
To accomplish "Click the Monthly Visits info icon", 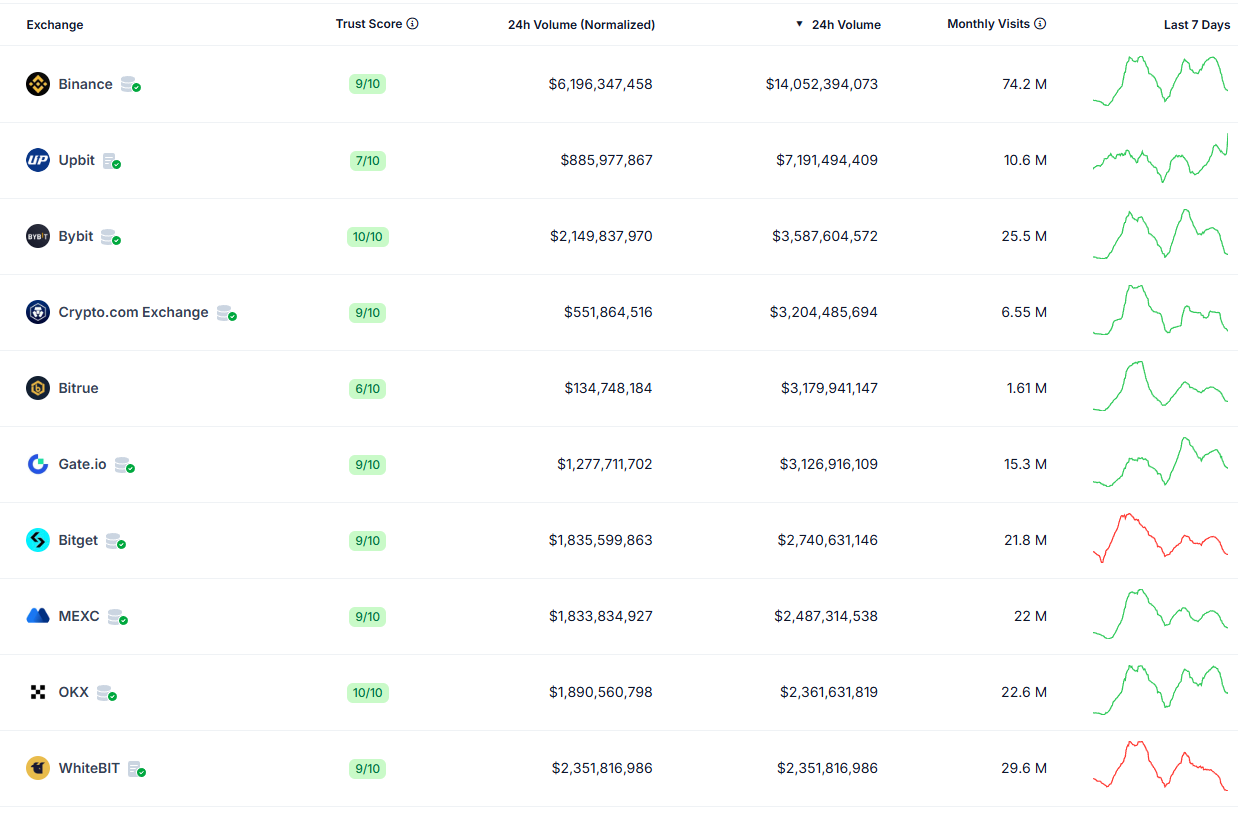I will pos(1040,23).
